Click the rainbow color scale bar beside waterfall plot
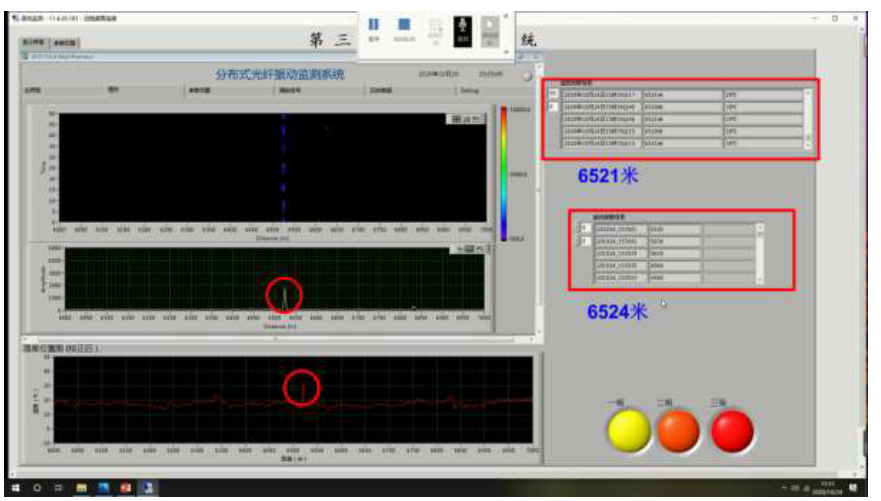The height and width of the screenshot is (501, 881). (x=503, y=174)
